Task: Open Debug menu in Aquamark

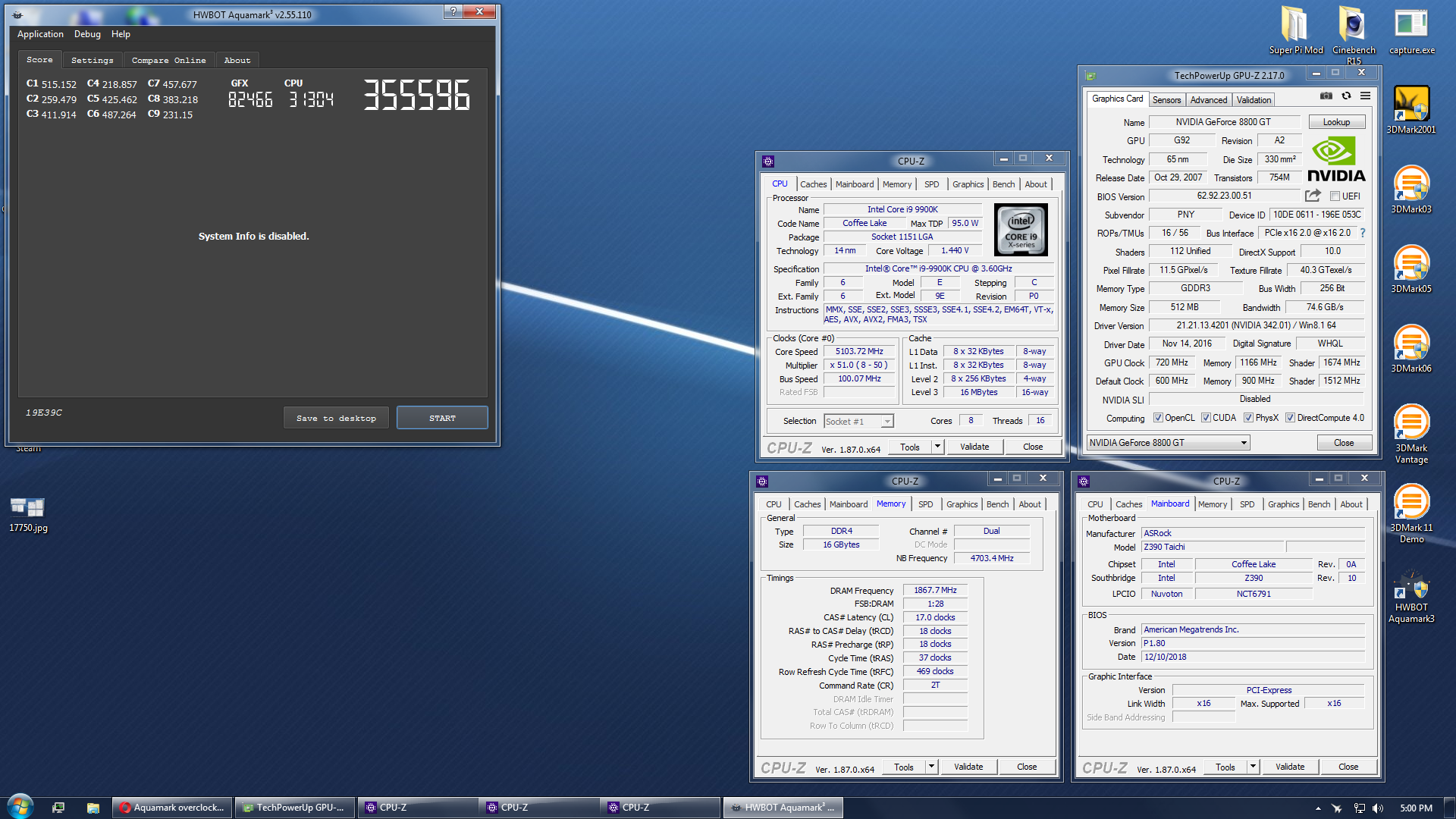Action: pos(87,34)
